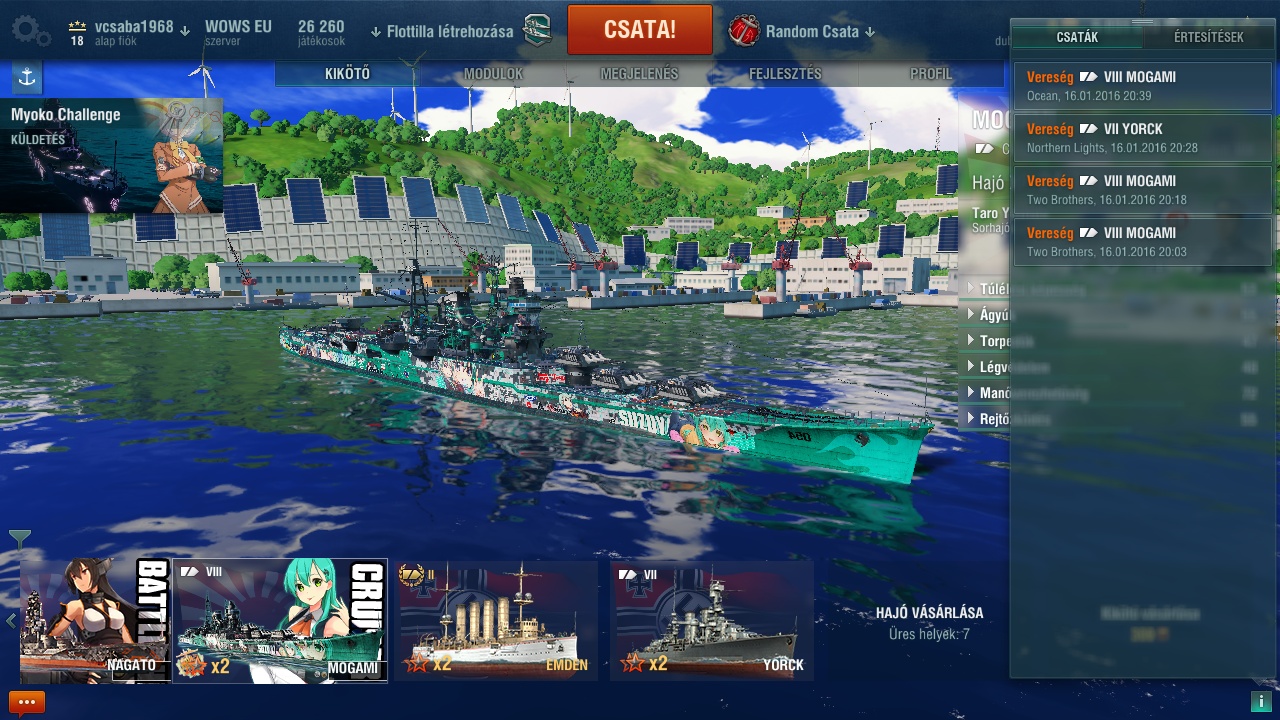Click the anchor port icon
Screen dimensions: 1280x720
click(27, 77)
